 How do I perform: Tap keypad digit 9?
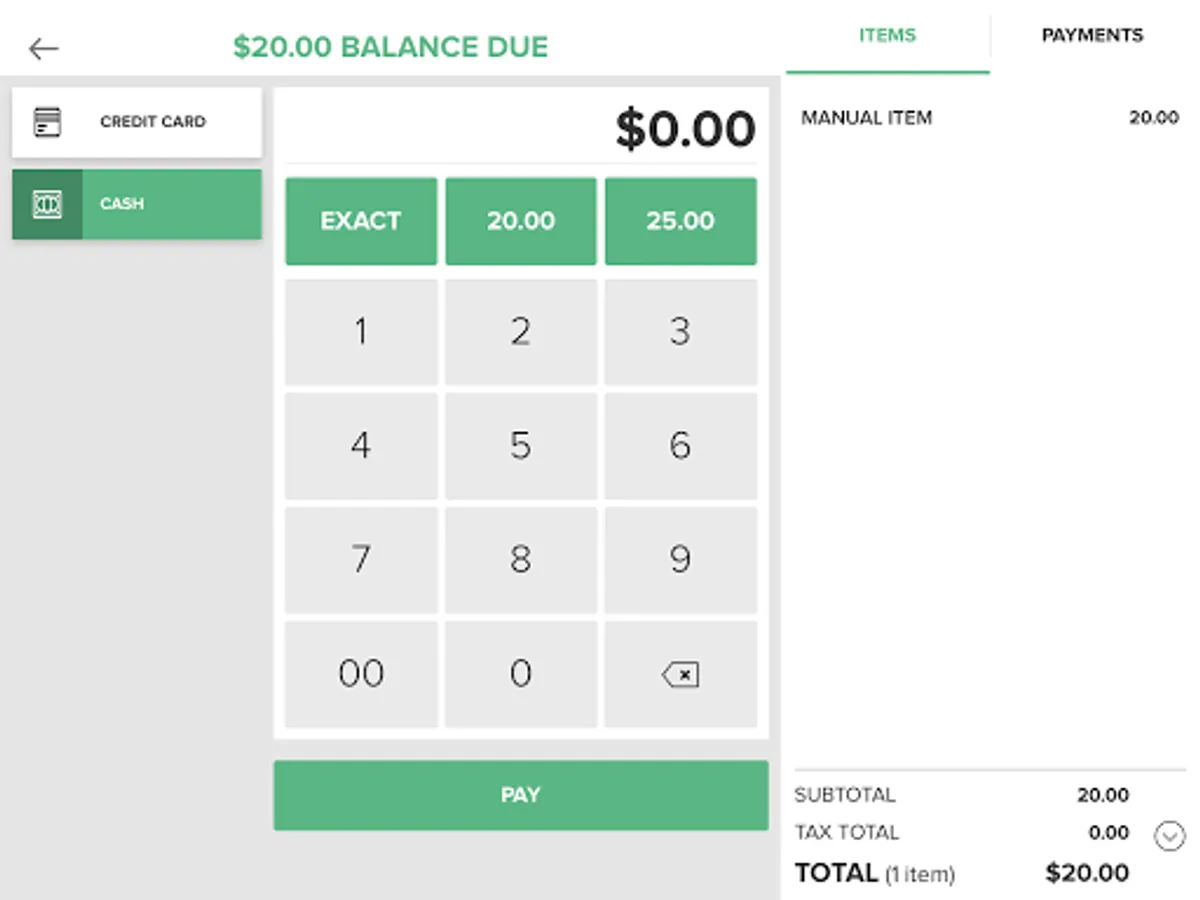tap(680, 560)
